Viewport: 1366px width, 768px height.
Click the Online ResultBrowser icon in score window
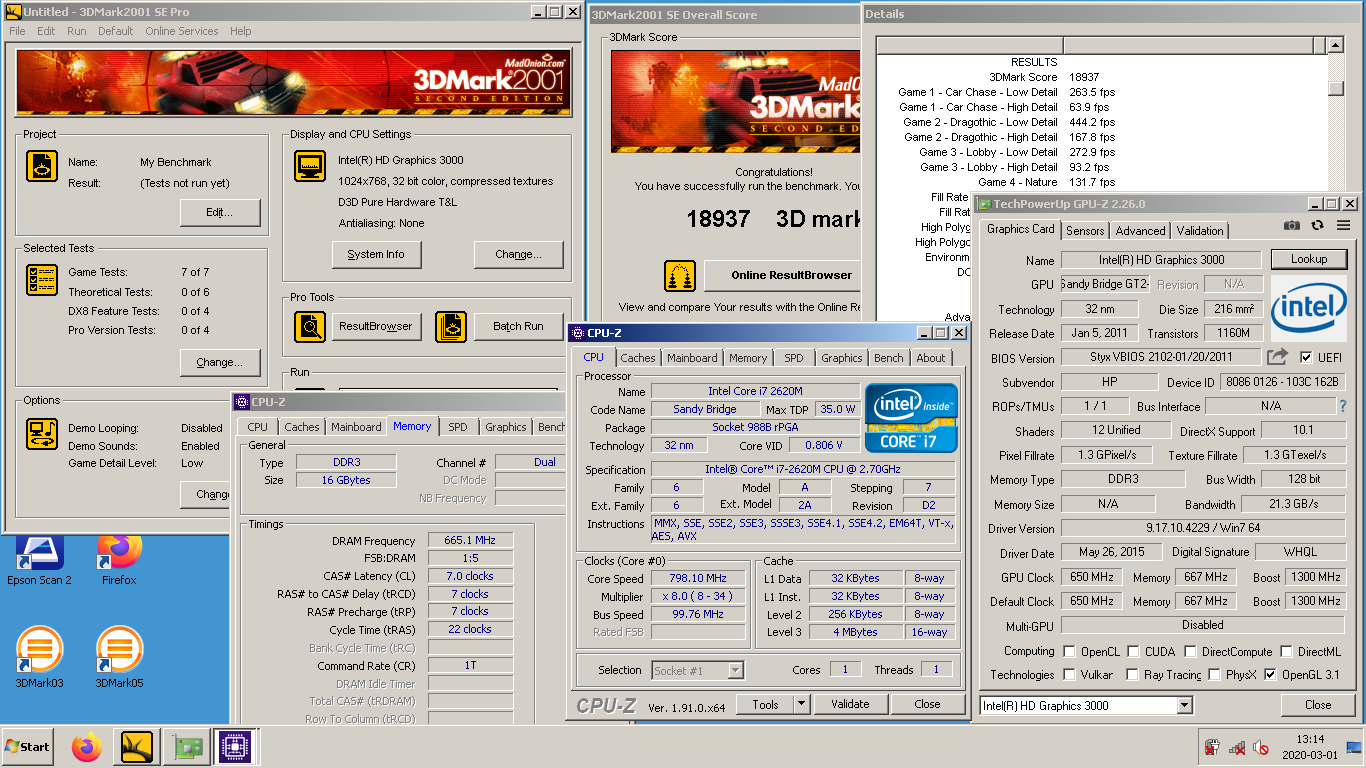pos(680,276)
